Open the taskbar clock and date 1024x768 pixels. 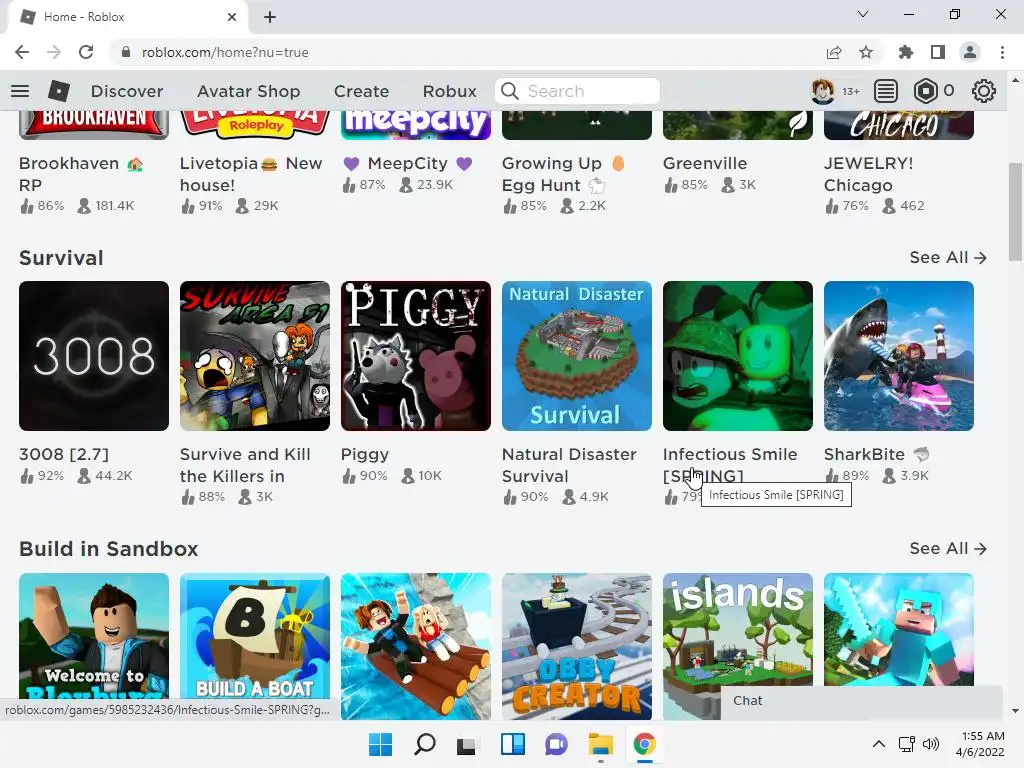[x=980, y=744]
